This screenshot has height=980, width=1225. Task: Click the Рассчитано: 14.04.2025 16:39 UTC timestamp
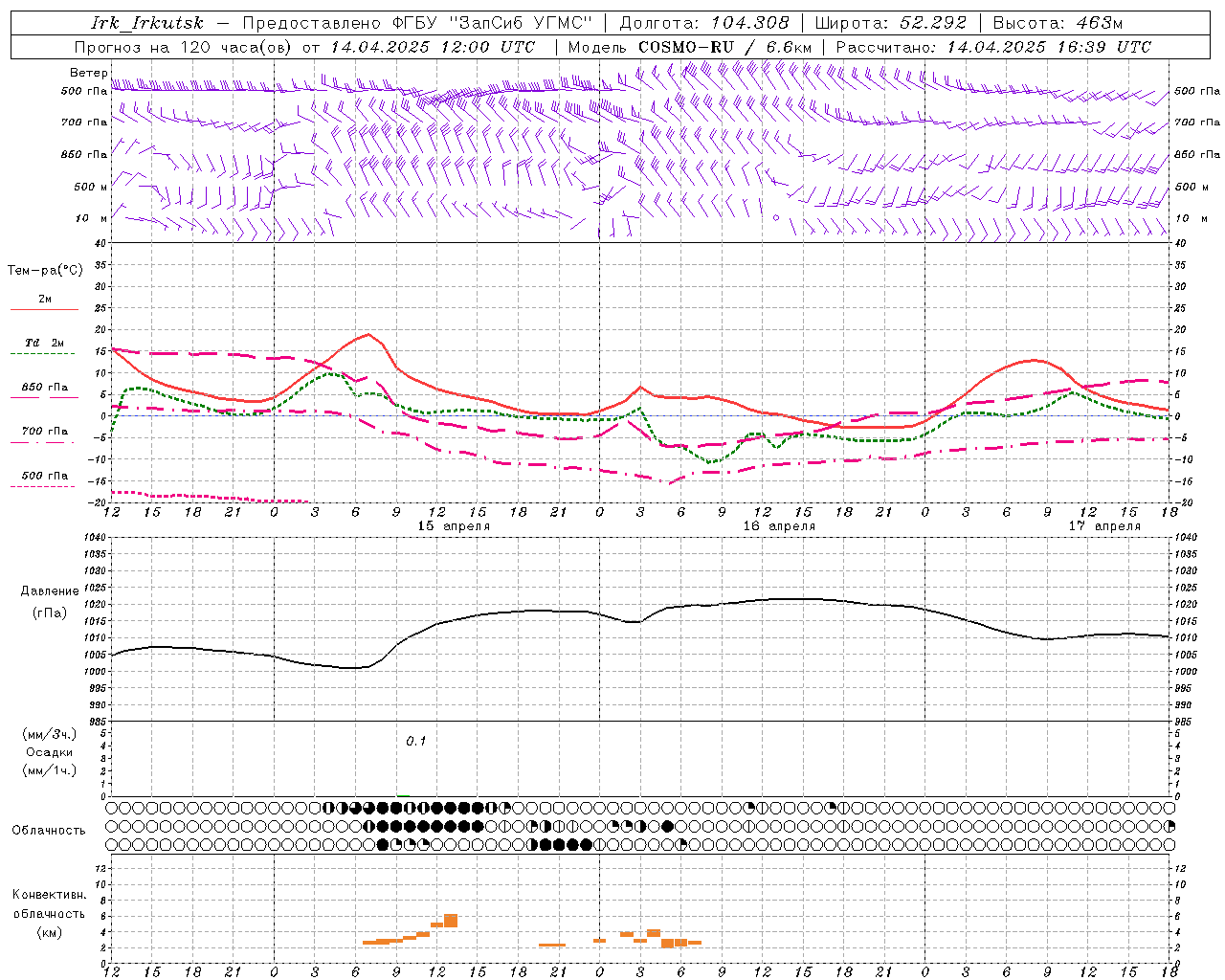[x=993, y=47]
